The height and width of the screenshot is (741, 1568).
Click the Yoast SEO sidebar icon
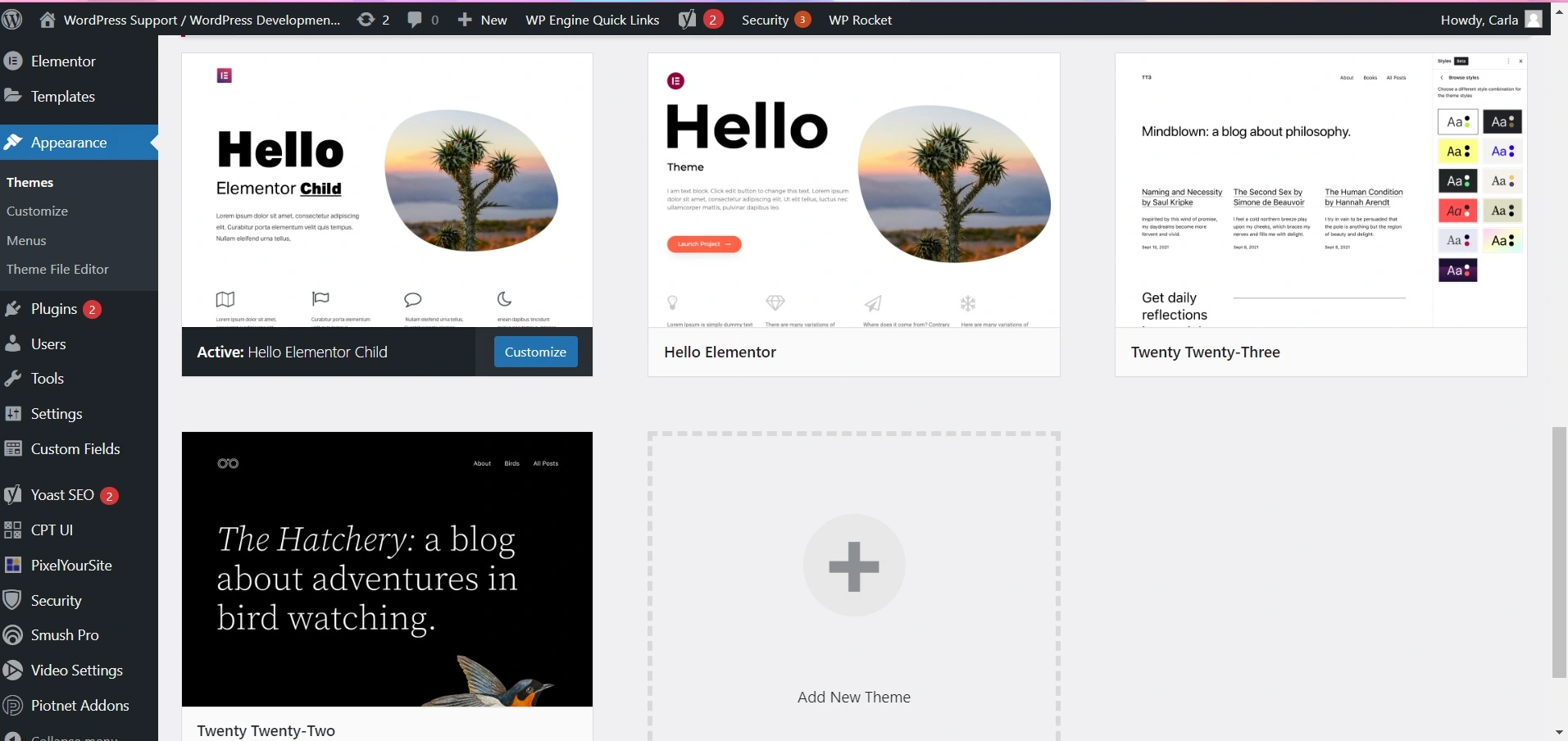(x=12, y=494)
